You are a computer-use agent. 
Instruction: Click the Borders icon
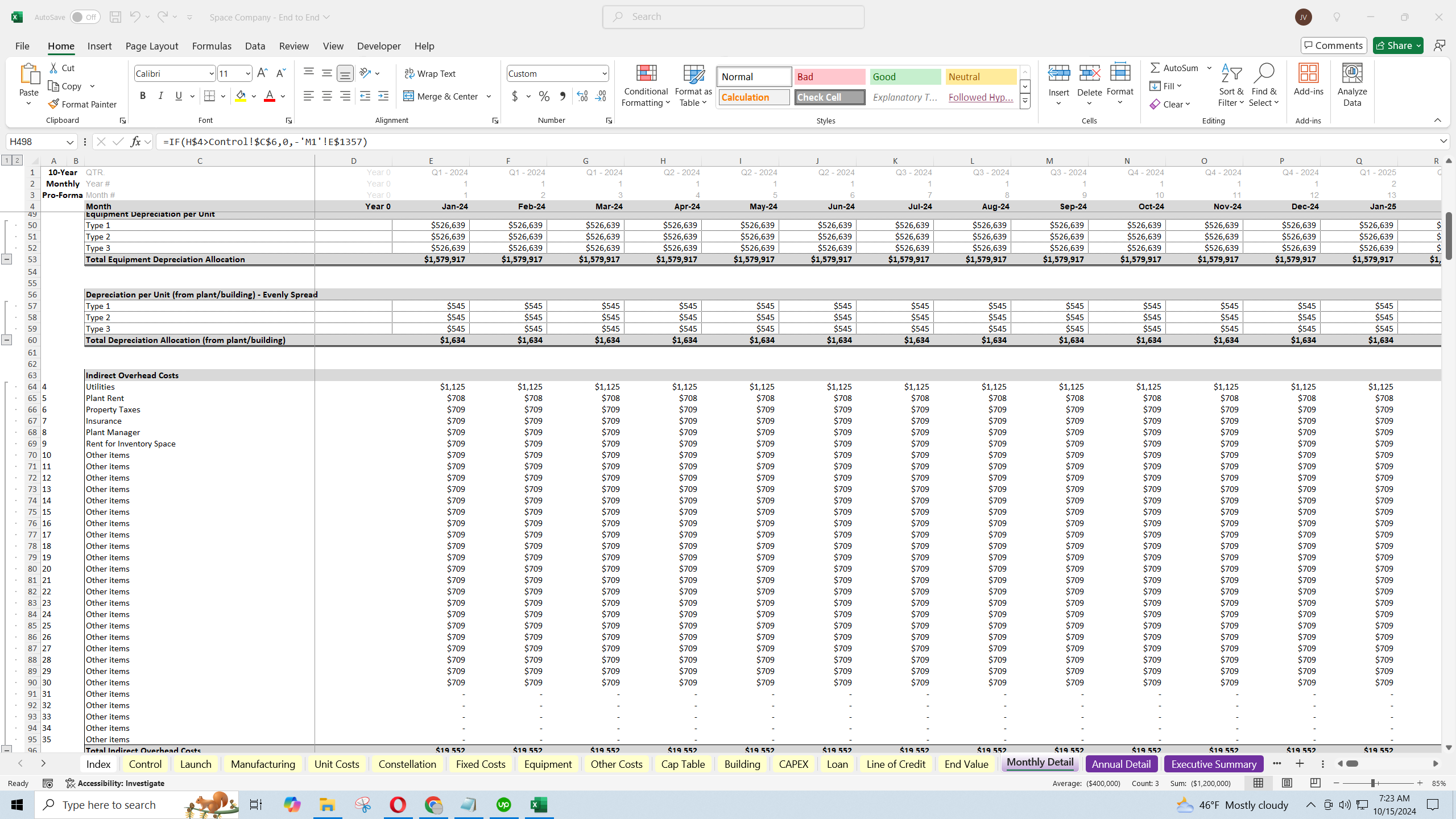(x=209, y=96)
